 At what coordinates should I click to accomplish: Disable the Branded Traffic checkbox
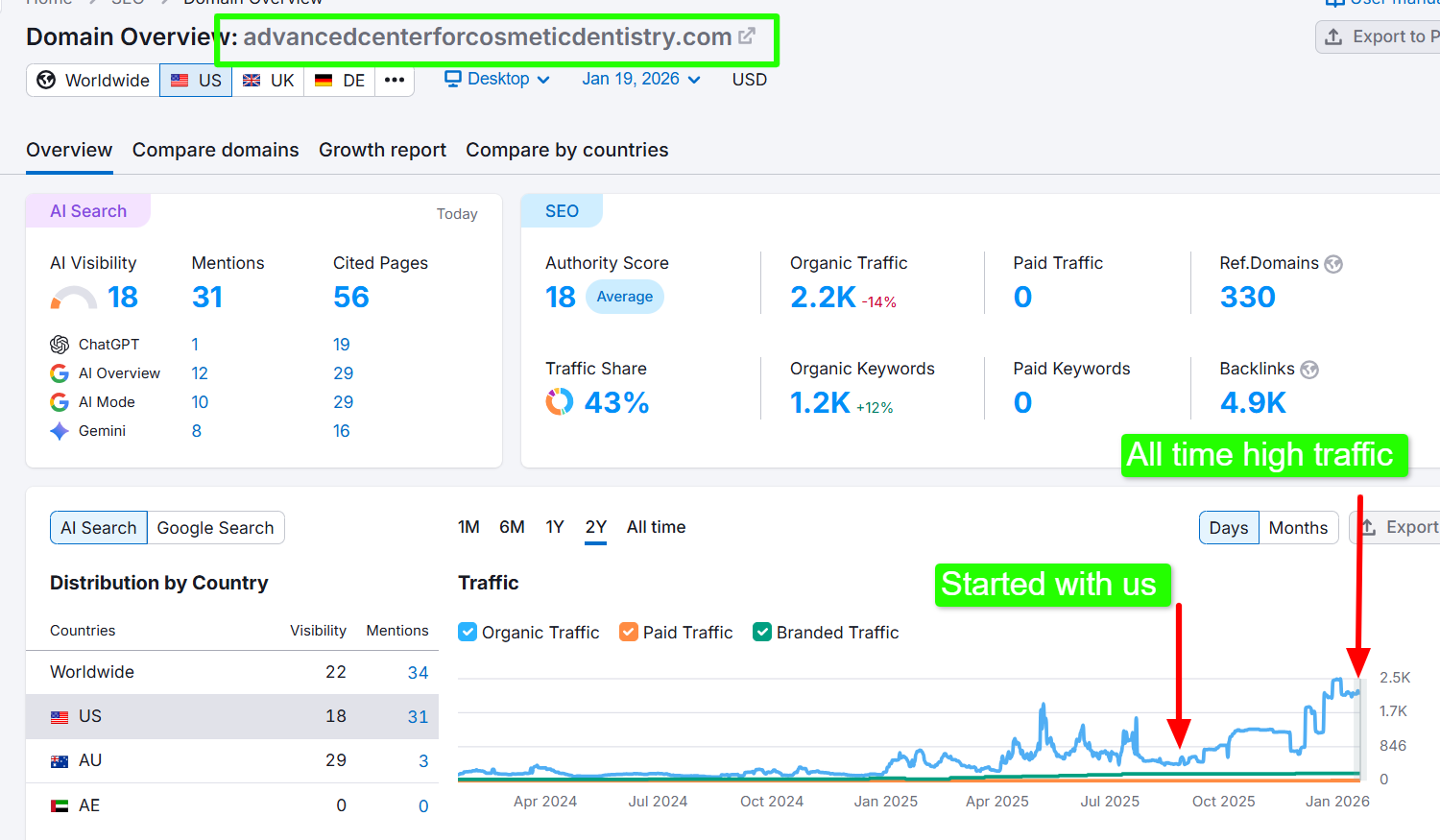[x=762, y=632]
